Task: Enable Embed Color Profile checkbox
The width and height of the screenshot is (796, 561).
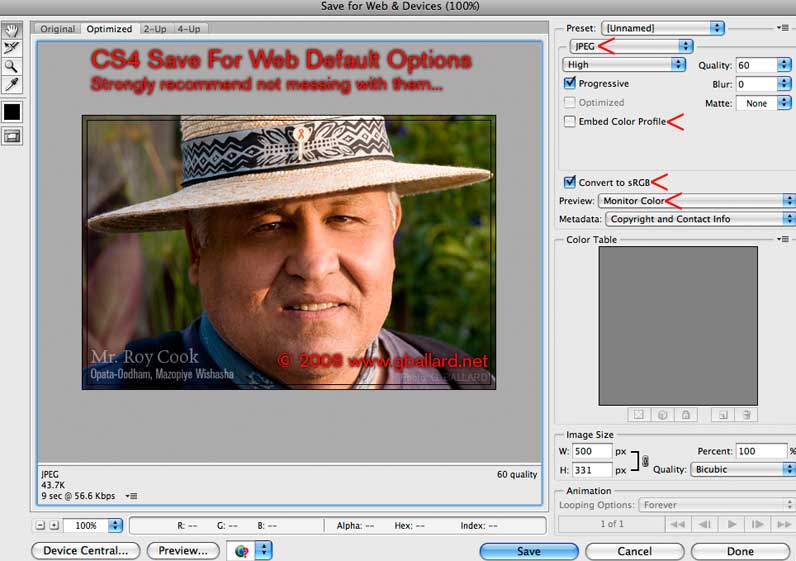Action: 570,122
